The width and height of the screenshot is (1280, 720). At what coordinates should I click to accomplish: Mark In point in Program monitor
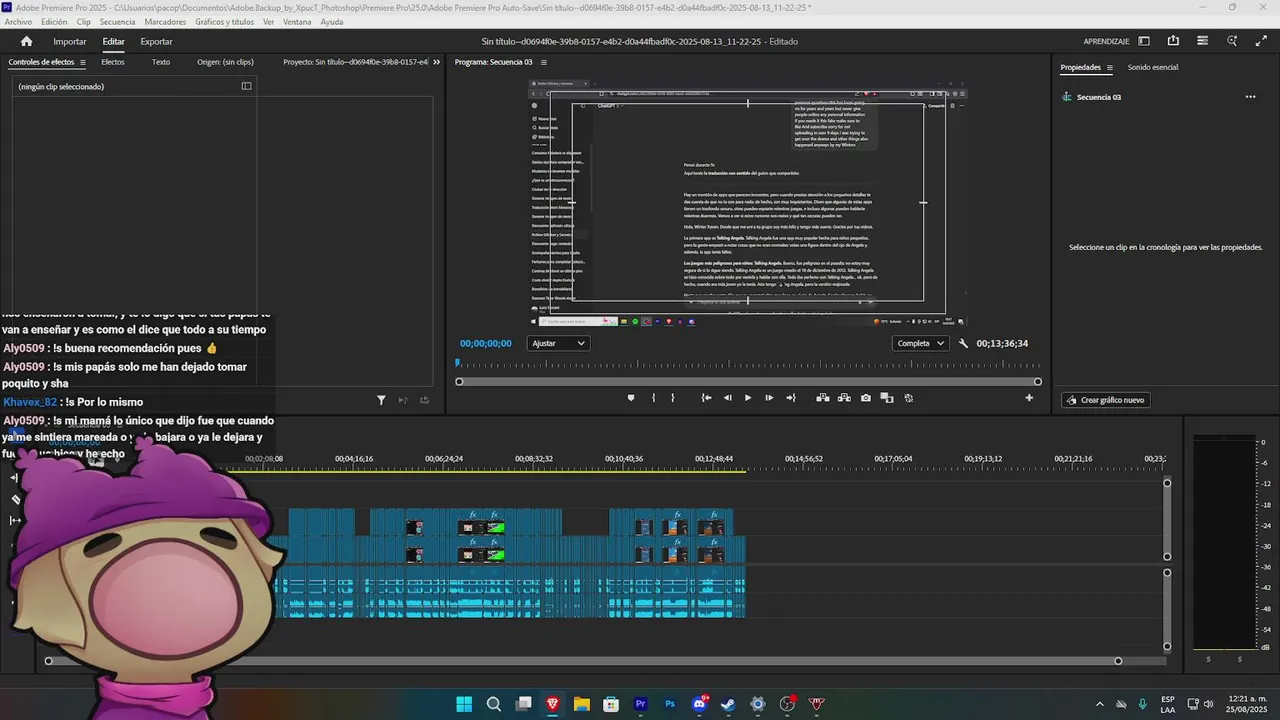(x=653, y=398)
